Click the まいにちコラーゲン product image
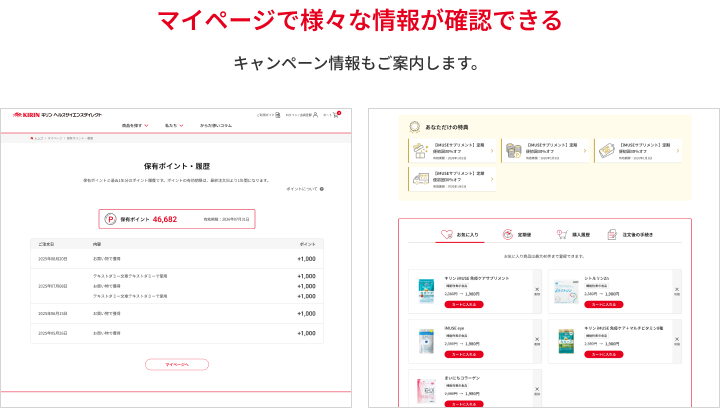Image resolution: width=720 pixels, height=408 pixels. [x=426, y=391]
